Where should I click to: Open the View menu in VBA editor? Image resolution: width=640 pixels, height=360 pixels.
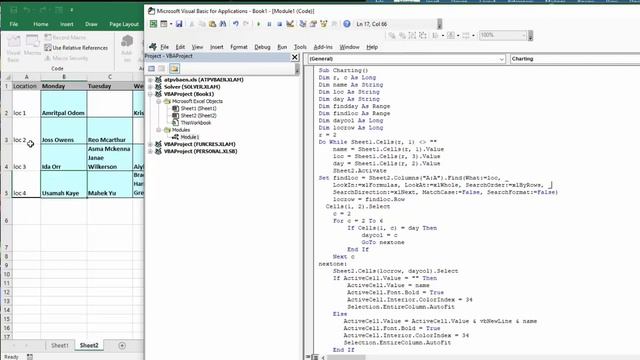(197, 47)
